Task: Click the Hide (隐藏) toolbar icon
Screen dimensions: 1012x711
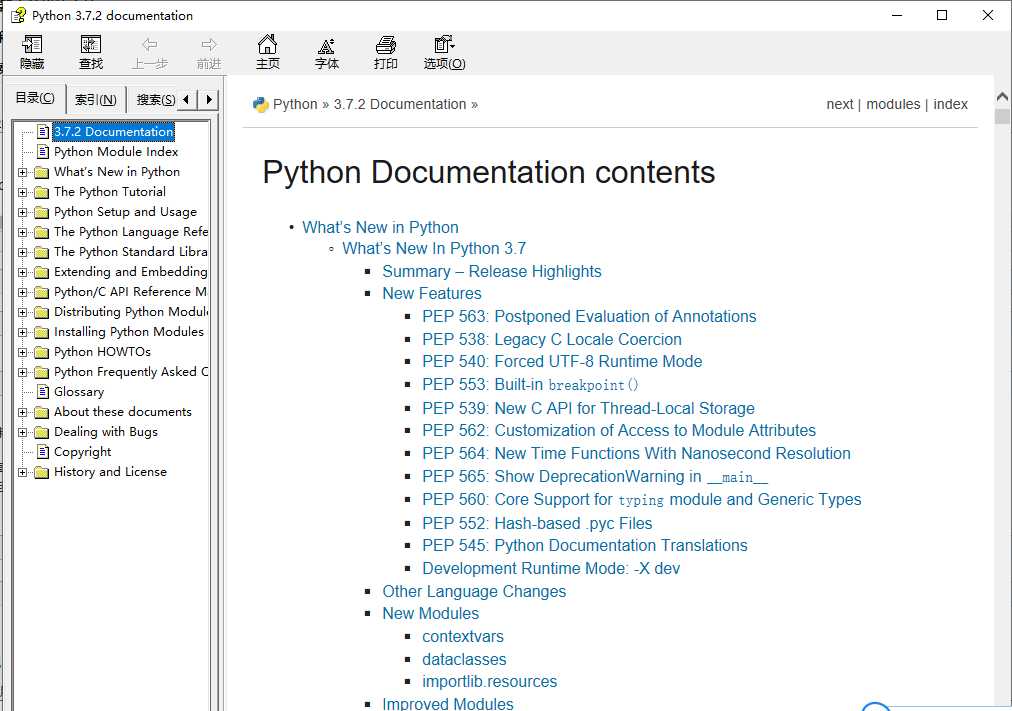Action: 32,45
